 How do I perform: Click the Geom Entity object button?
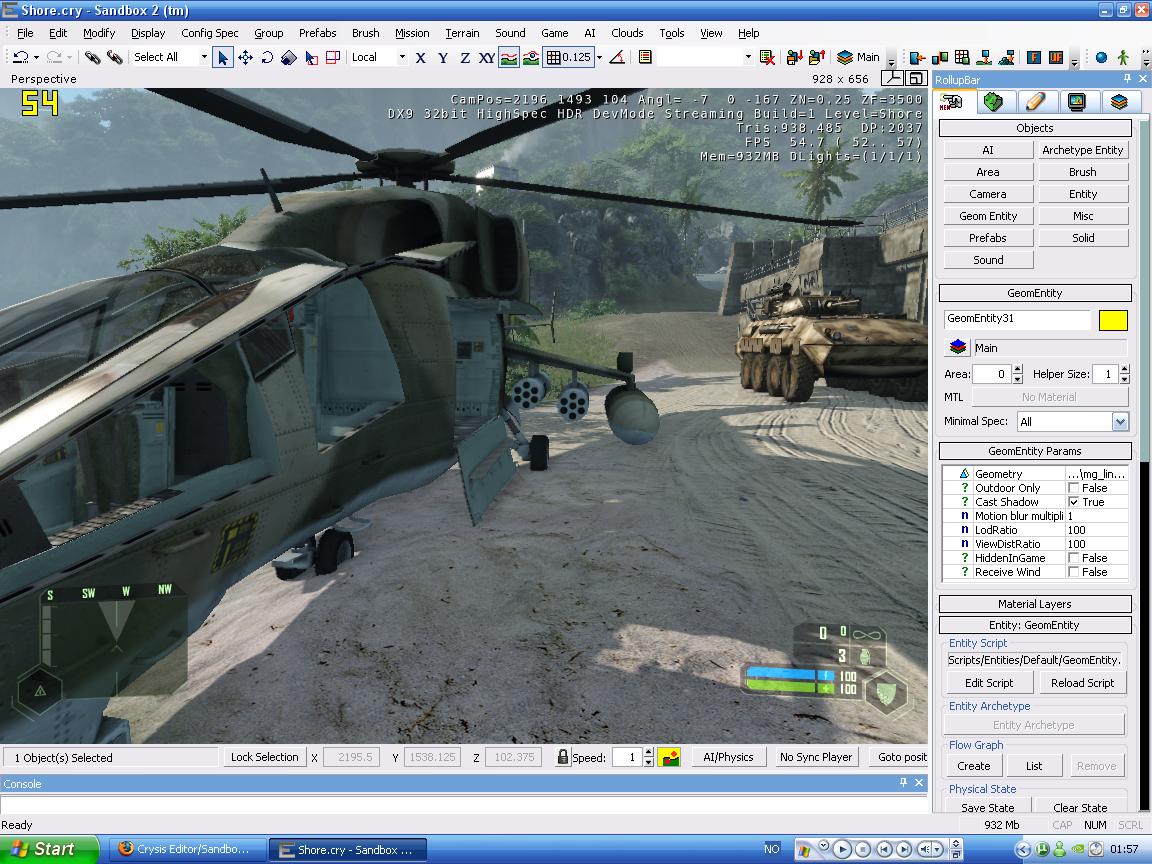[x=988, y=216]
